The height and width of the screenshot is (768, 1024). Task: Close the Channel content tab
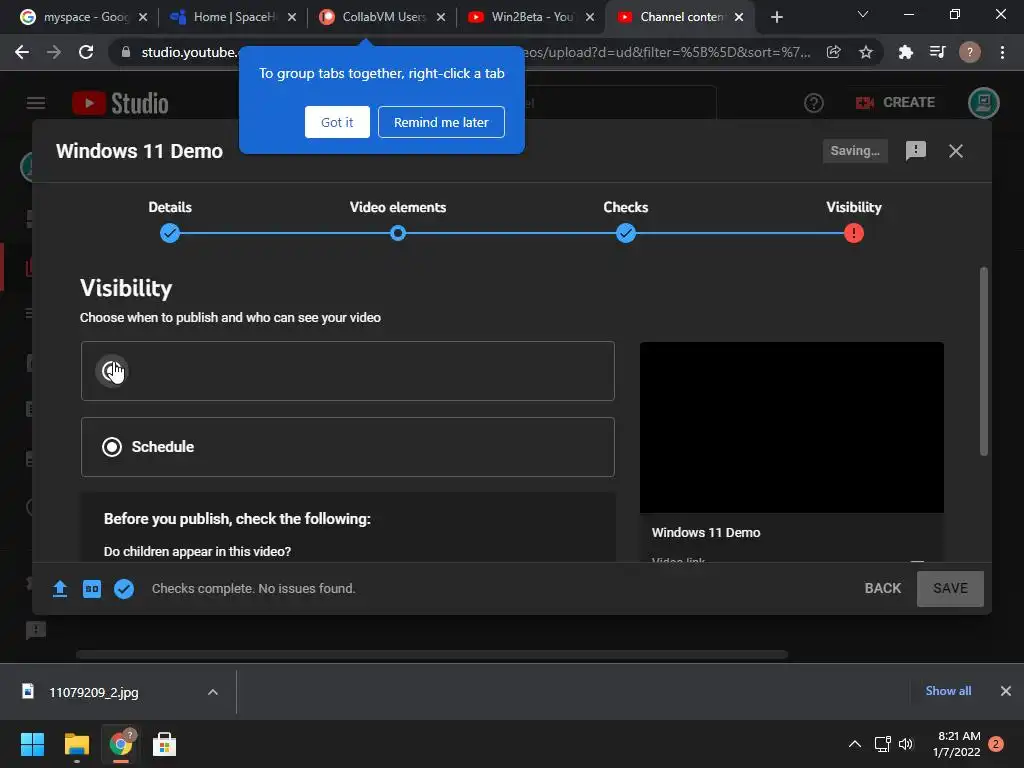pyautogui.click(x=739, y=17)
